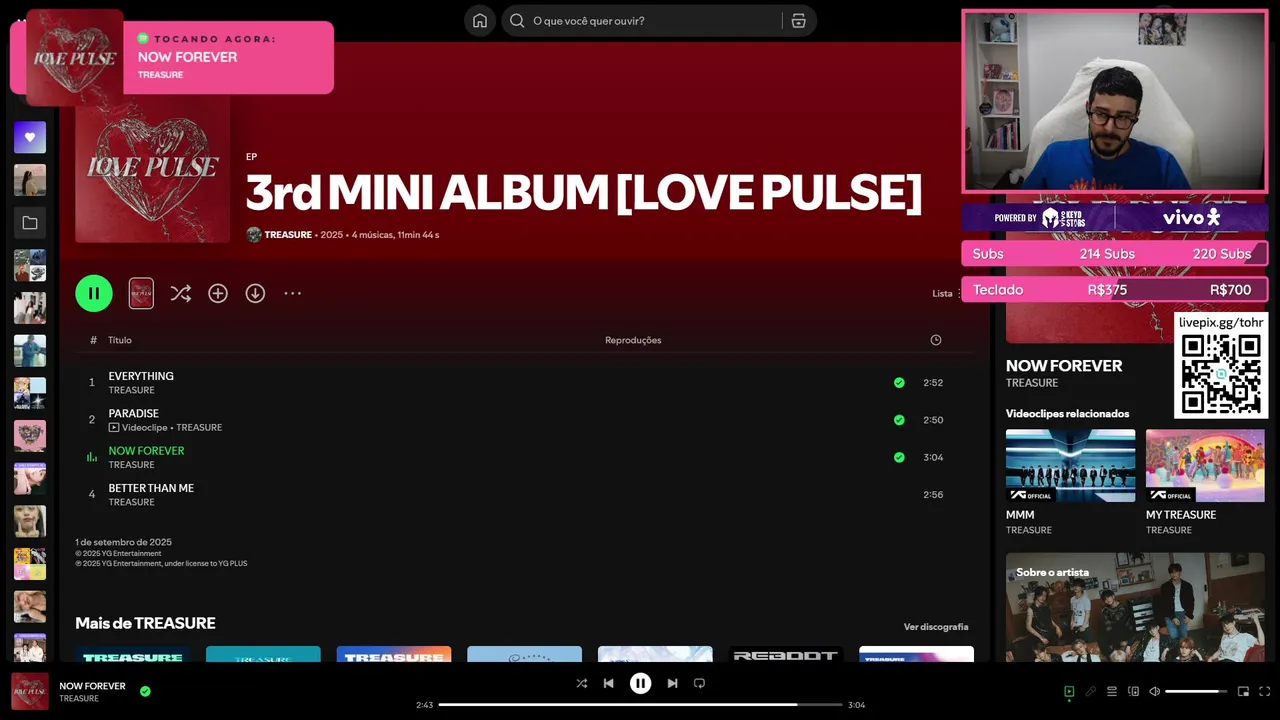Pause playback with the green album button
Image resolution: width=1280 pixels, height=720 pixels.
coord(94,293)
